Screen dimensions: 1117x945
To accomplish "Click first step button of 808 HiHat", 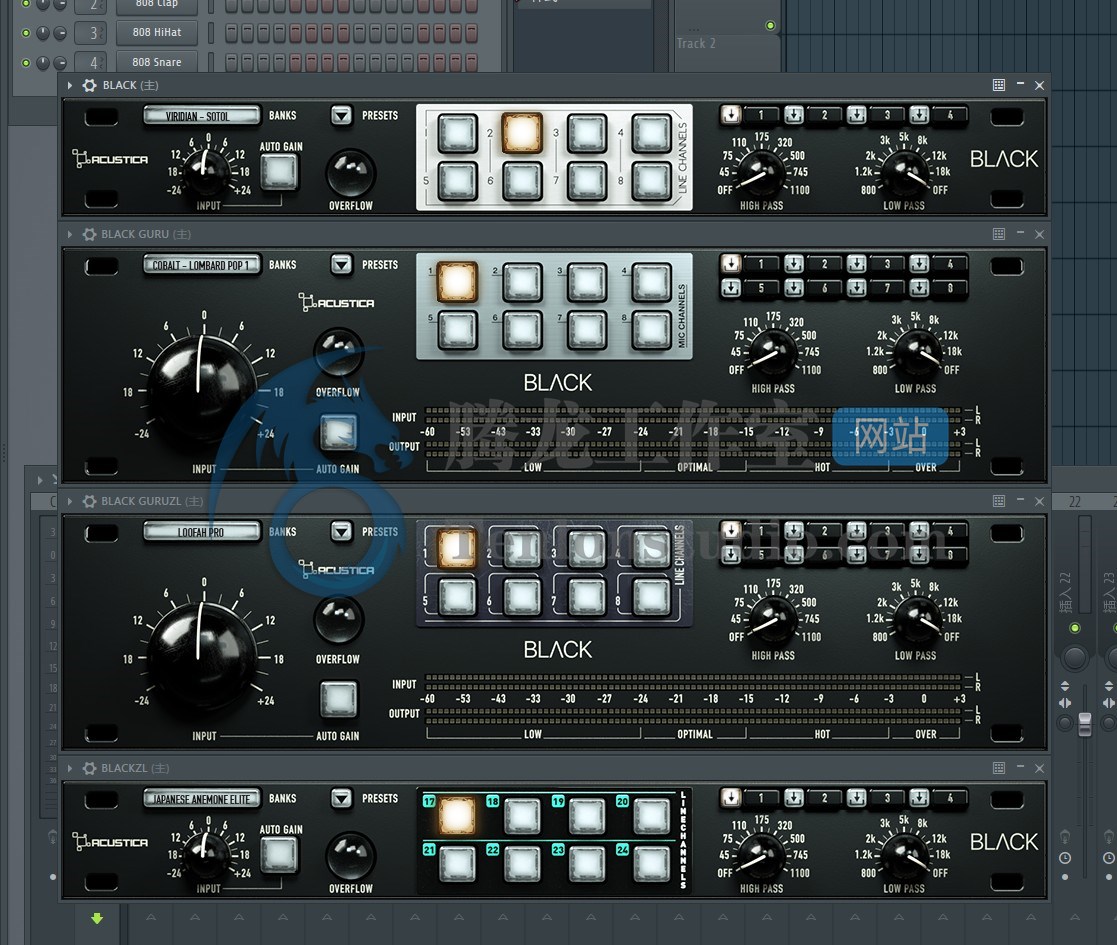I will click(x=230, y=33).
